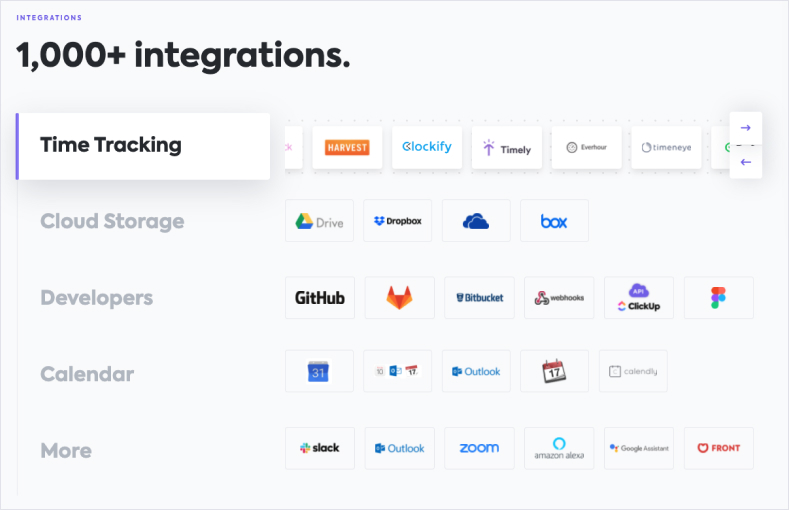
Task: Click the Outlook card in More row
Action: coord(400,448)
